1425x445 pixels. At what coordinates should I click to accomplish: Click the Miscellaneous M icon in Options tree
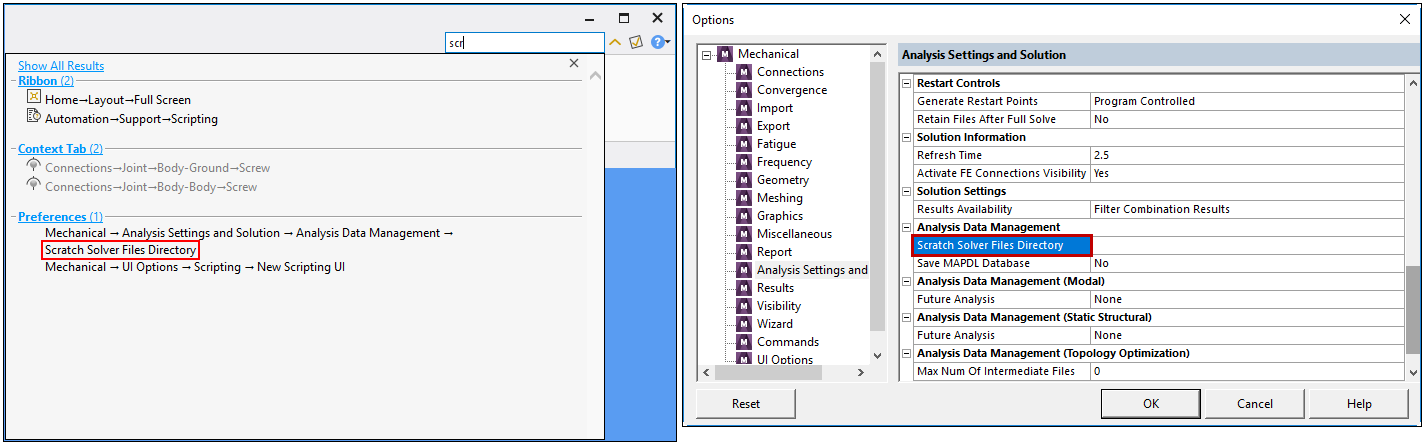(x=744, y=234)
